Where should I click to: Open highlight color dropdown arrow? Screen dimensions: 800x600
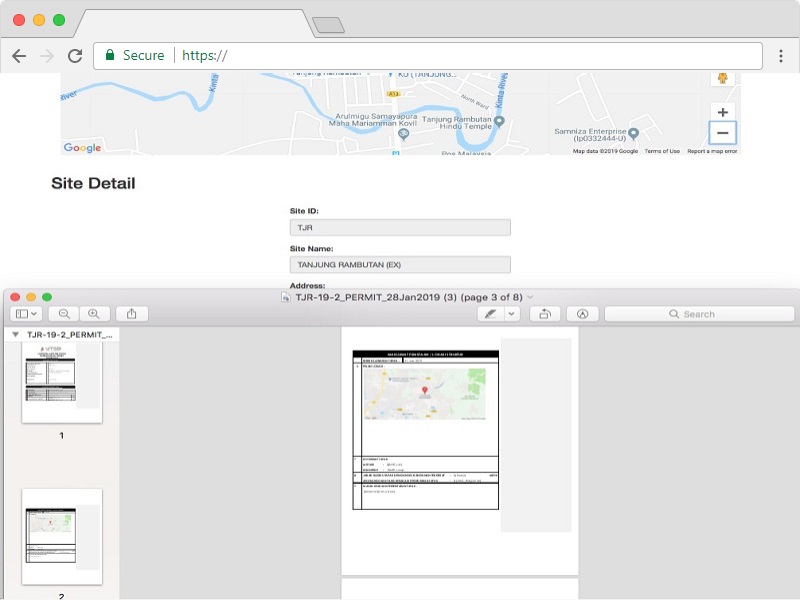click(x=512, y=314)
